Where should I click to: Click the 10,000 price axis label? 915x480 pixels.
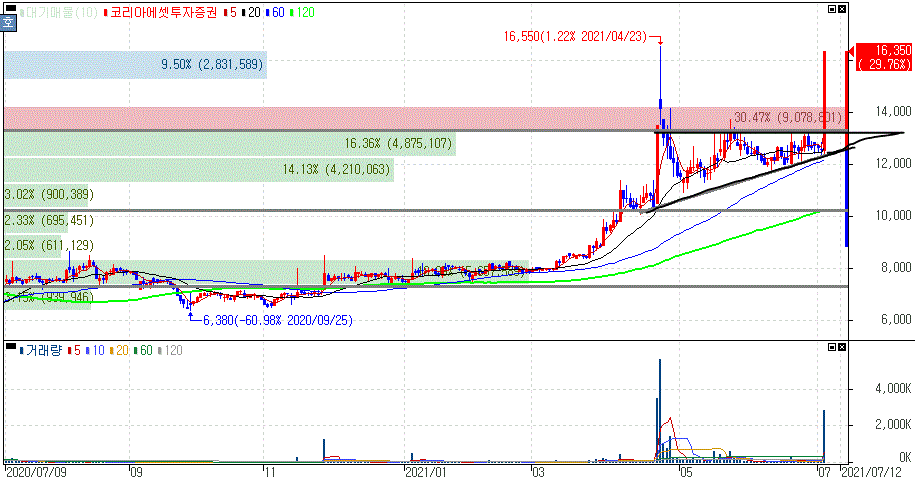point(893,215)
